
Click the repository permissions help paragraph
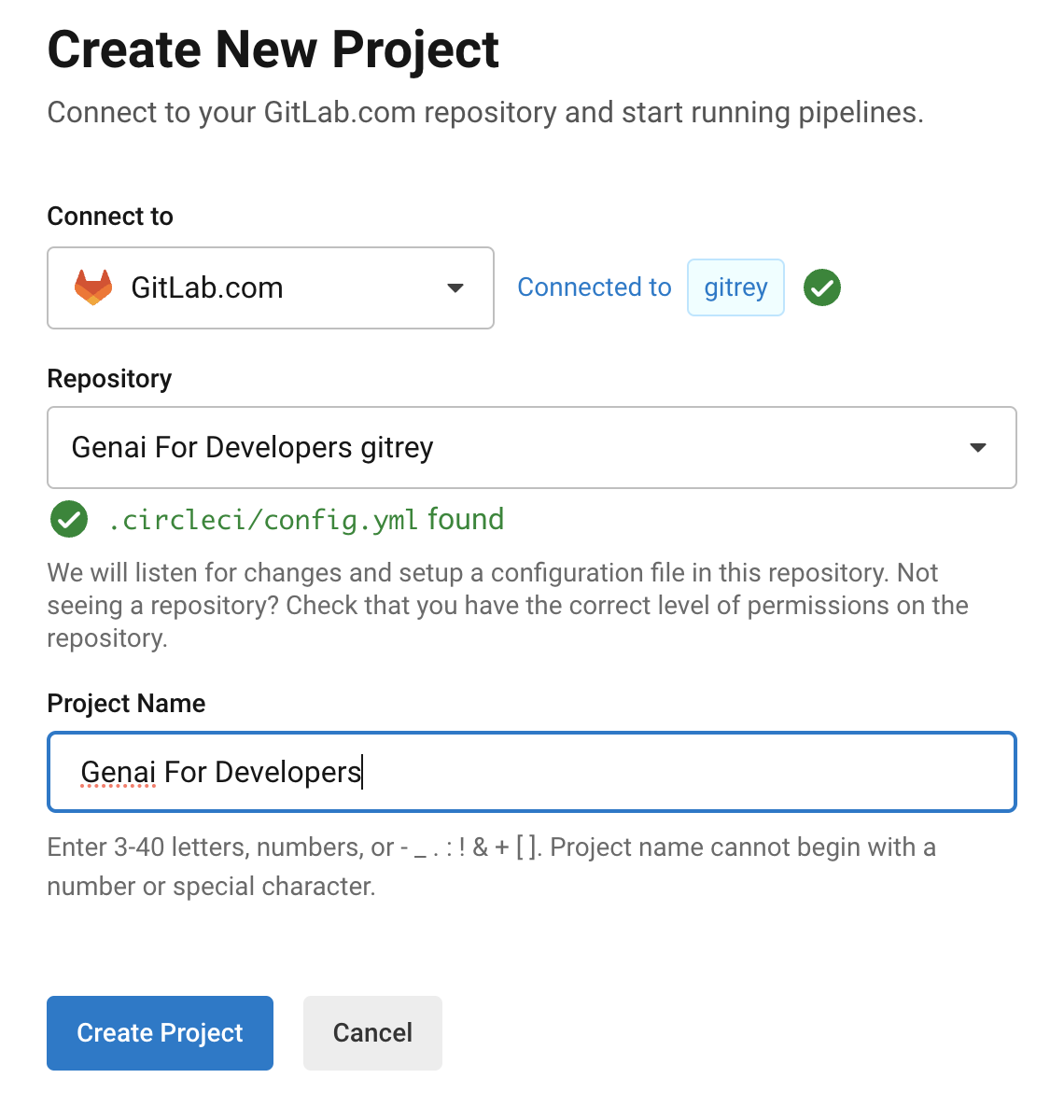tap(508, 606)
